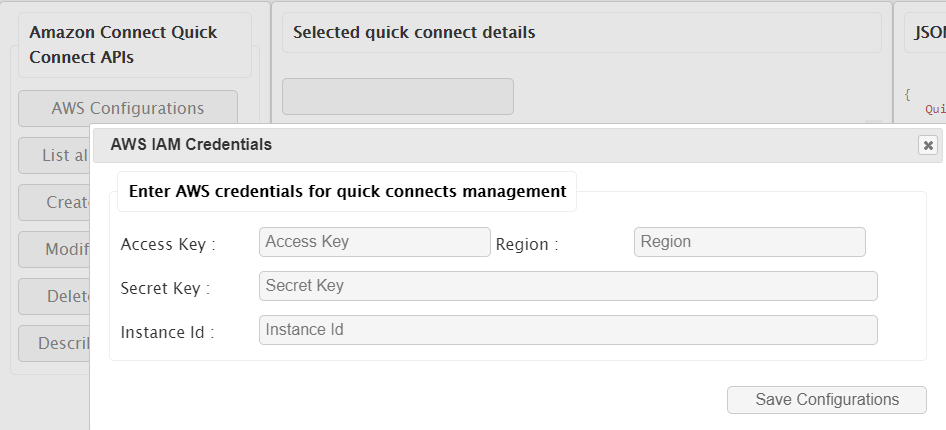
Task: Save the AWS configurations
Action: click(827, 399)
